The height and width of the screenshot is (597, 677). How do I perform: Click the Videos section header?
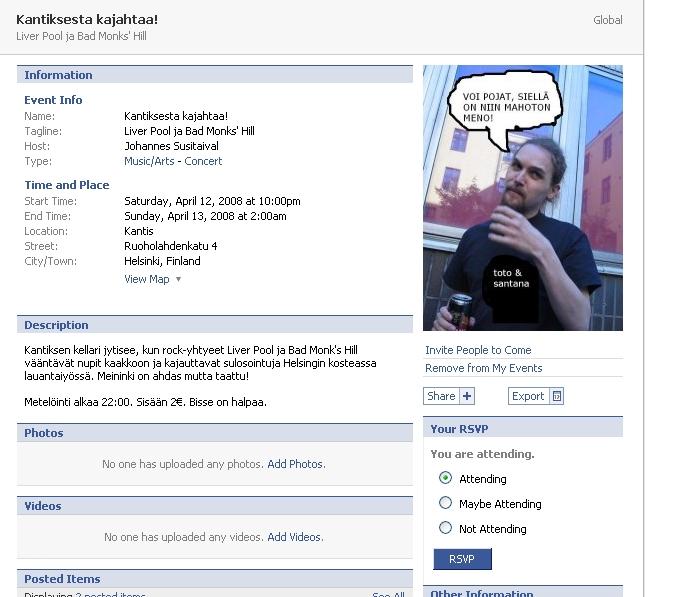coord(215,505)
